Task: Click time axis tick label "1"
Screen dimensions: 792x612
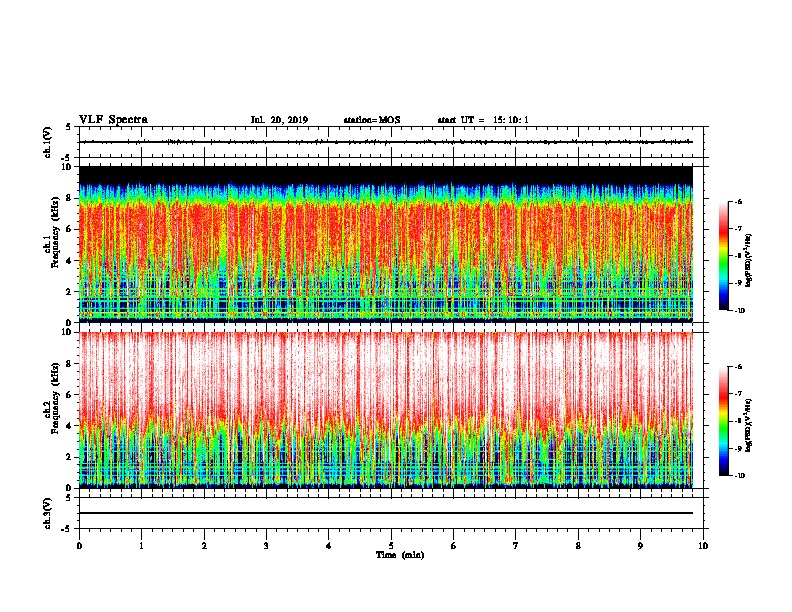Action: point(141,546)
